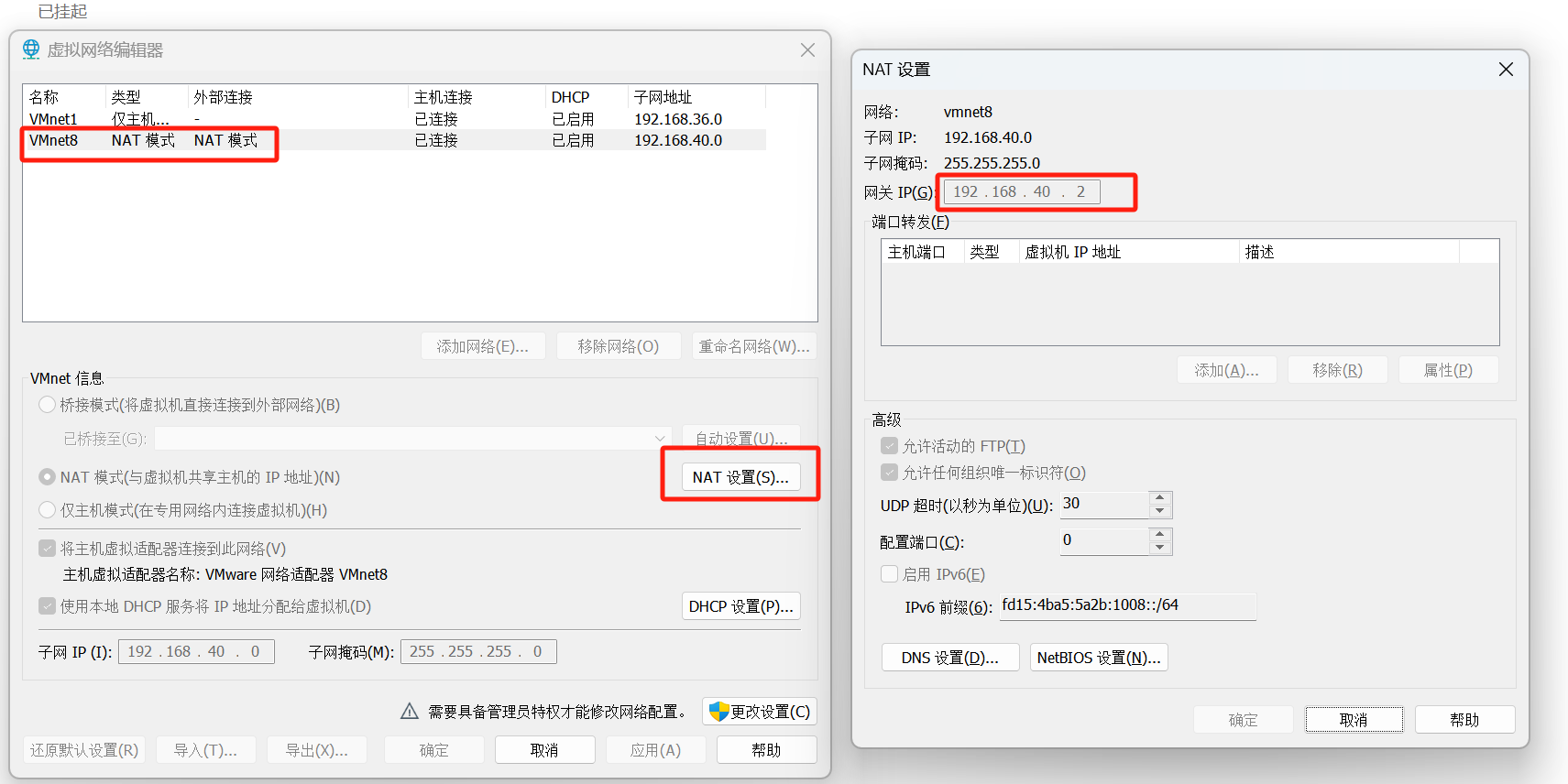
Task: Select the 仅主机模式 radio button
Action: tap(47, 510)
